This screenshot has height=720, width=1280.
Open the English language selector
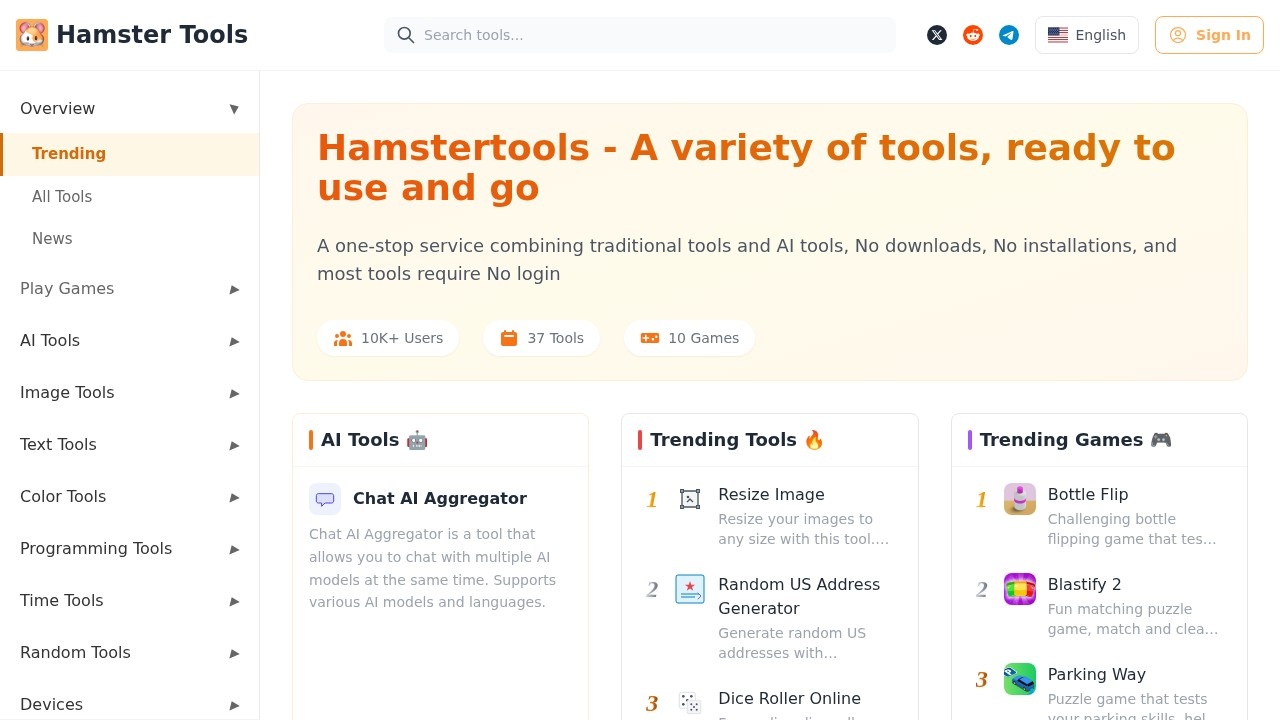1087,35
